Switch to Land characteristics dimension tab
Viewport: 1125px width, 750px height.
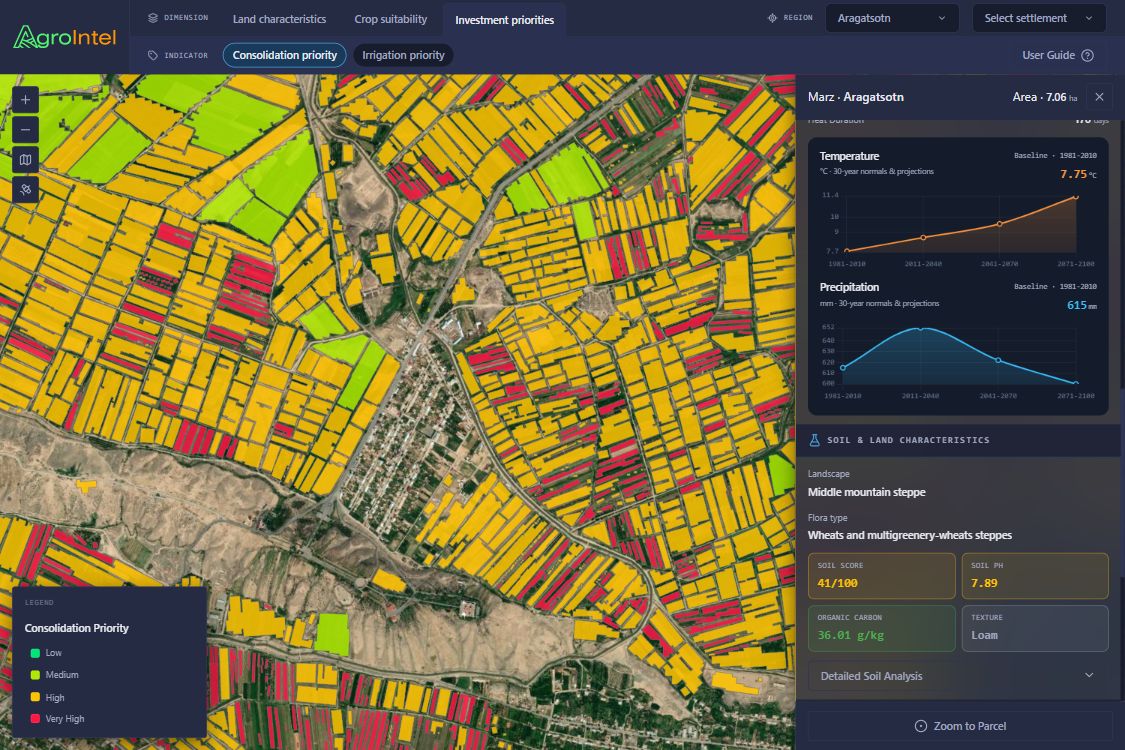click(x=279, y=19)
